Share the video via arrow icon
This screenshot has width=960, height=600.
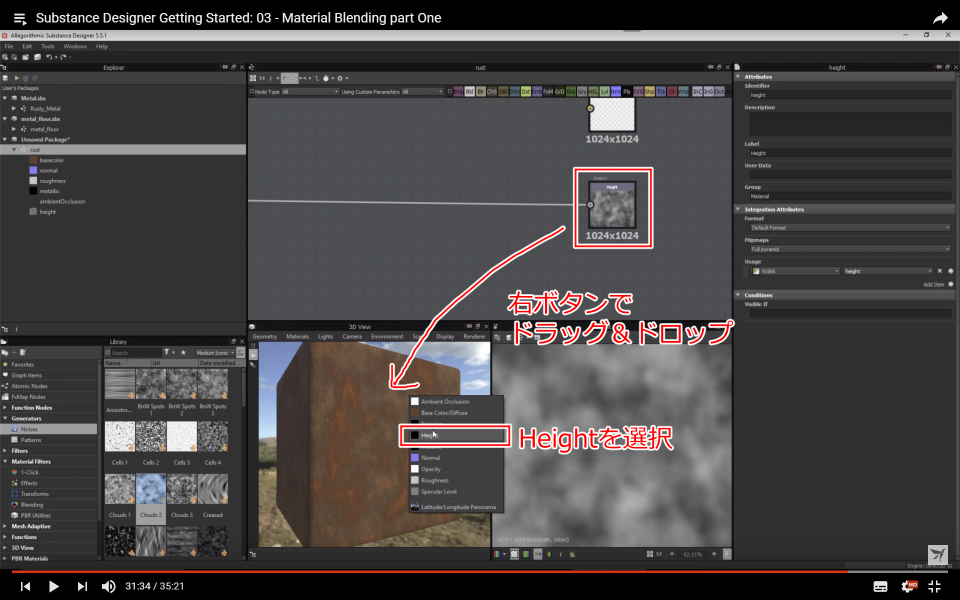(940, 18)
